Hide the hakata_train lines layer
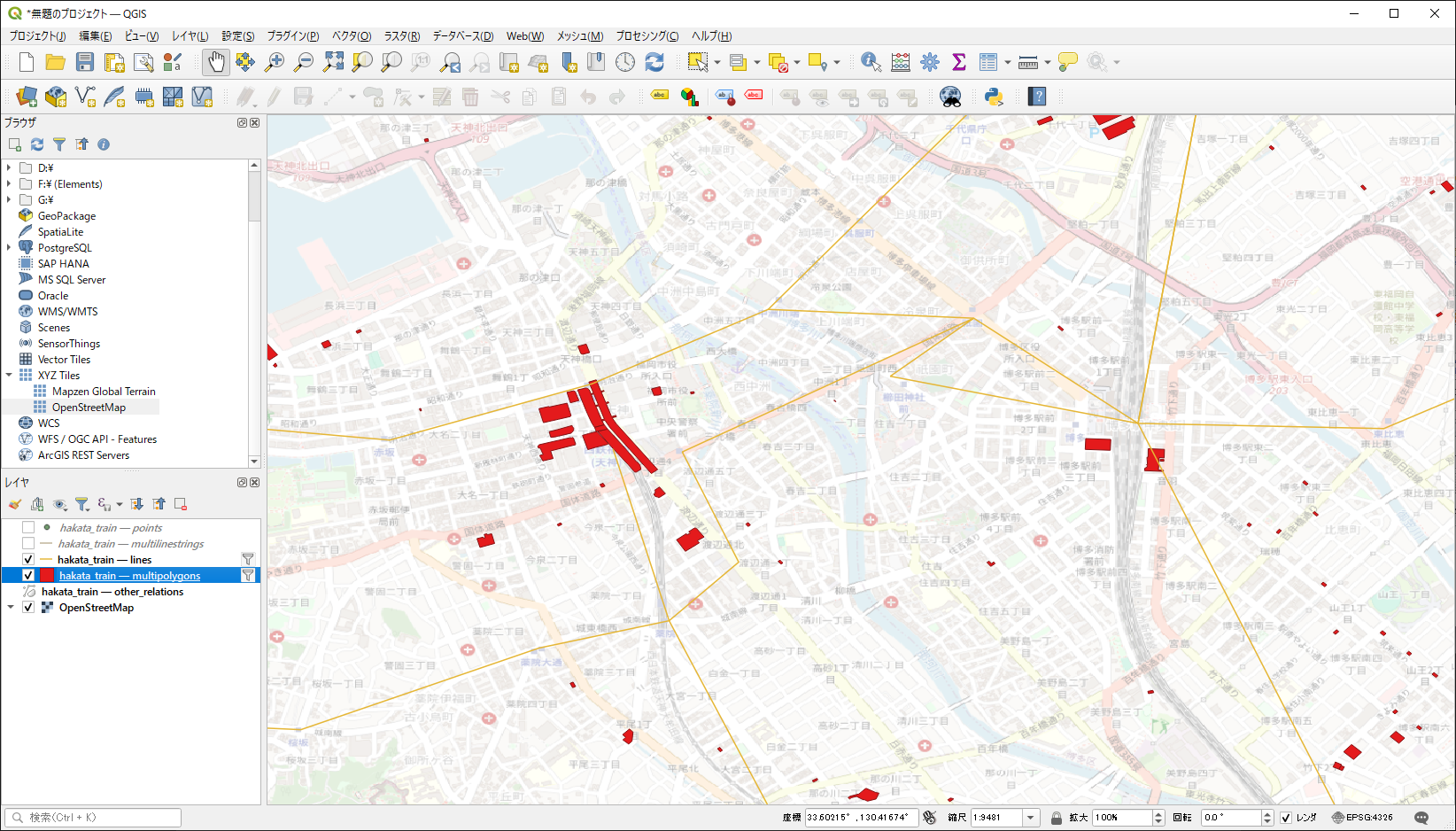 pyautogui.click(x=28, y=560)
